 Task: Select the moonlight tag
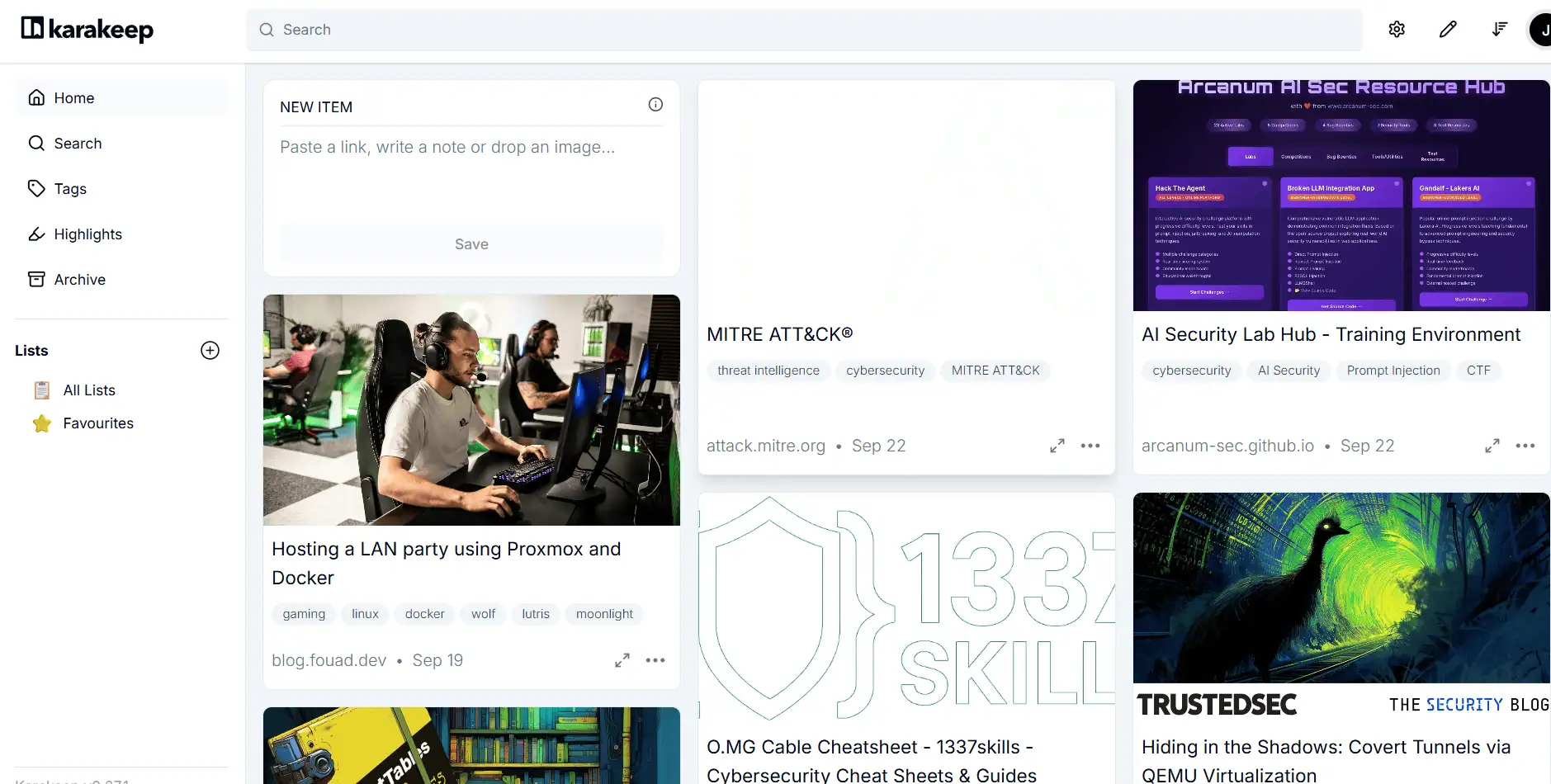[x=604, y=614]
